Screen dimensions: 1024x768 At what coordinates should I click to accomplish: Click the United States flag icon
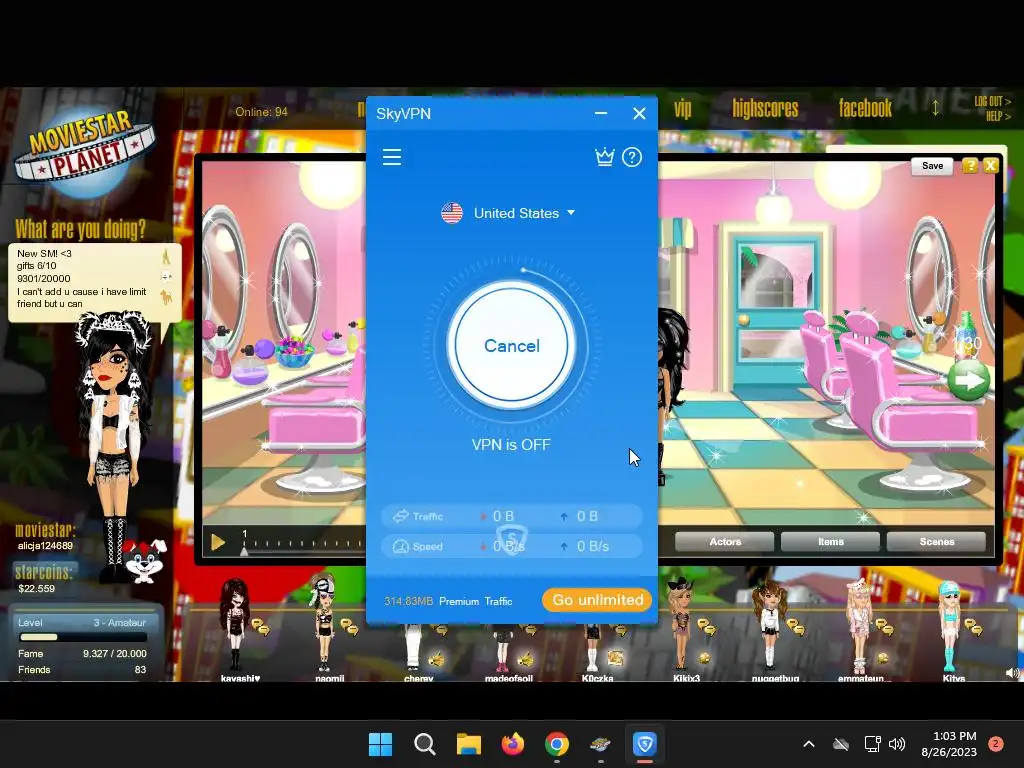pos(452,213)
